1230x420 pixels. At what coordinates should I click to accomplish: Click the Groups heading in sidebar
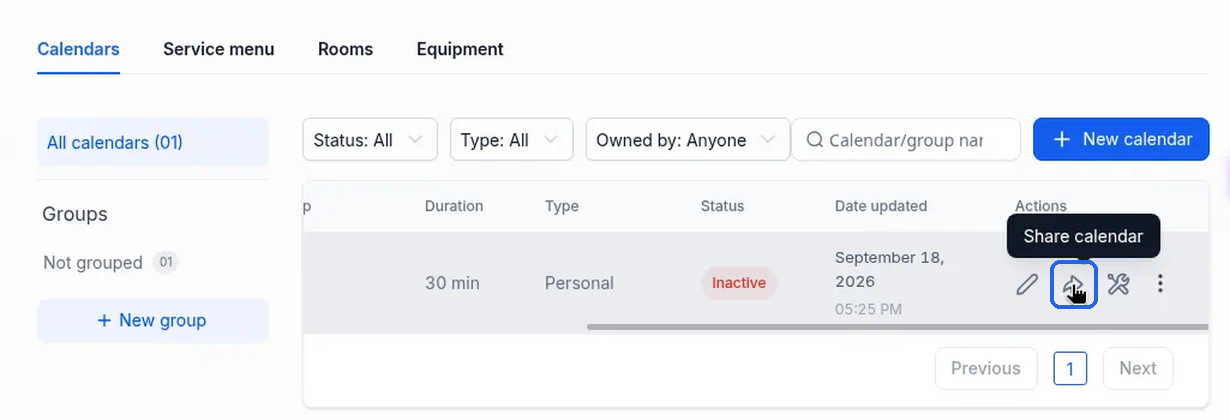pyautogui.click(x=75, y=214)
